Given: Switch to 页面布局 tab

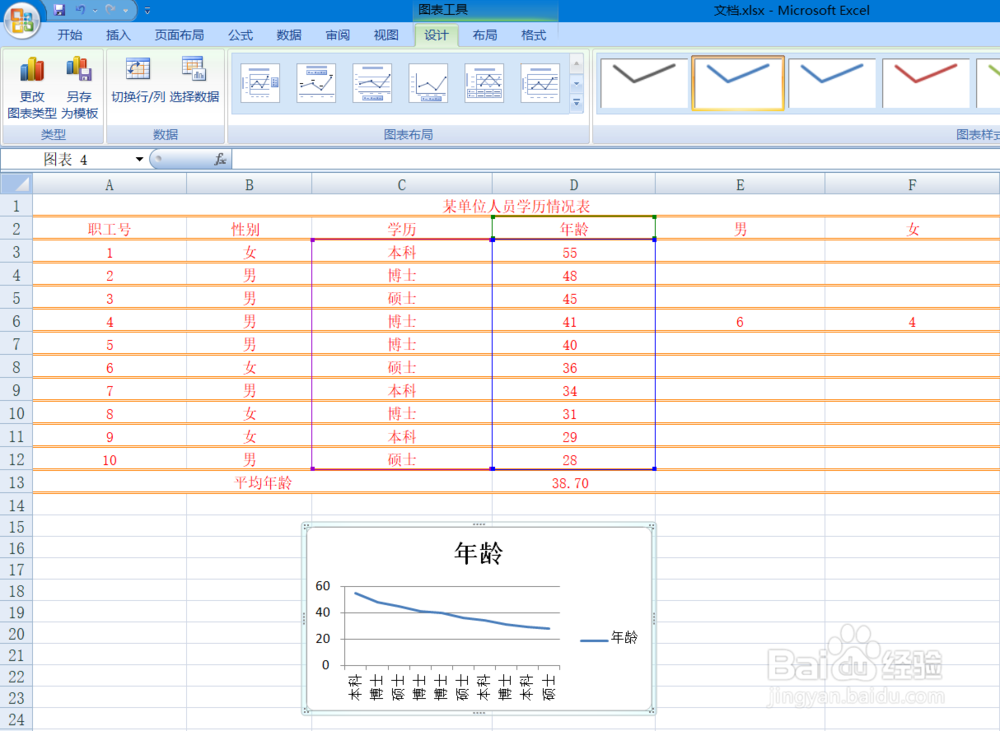Looking at the screenshot, I should (x=179, y=35).
